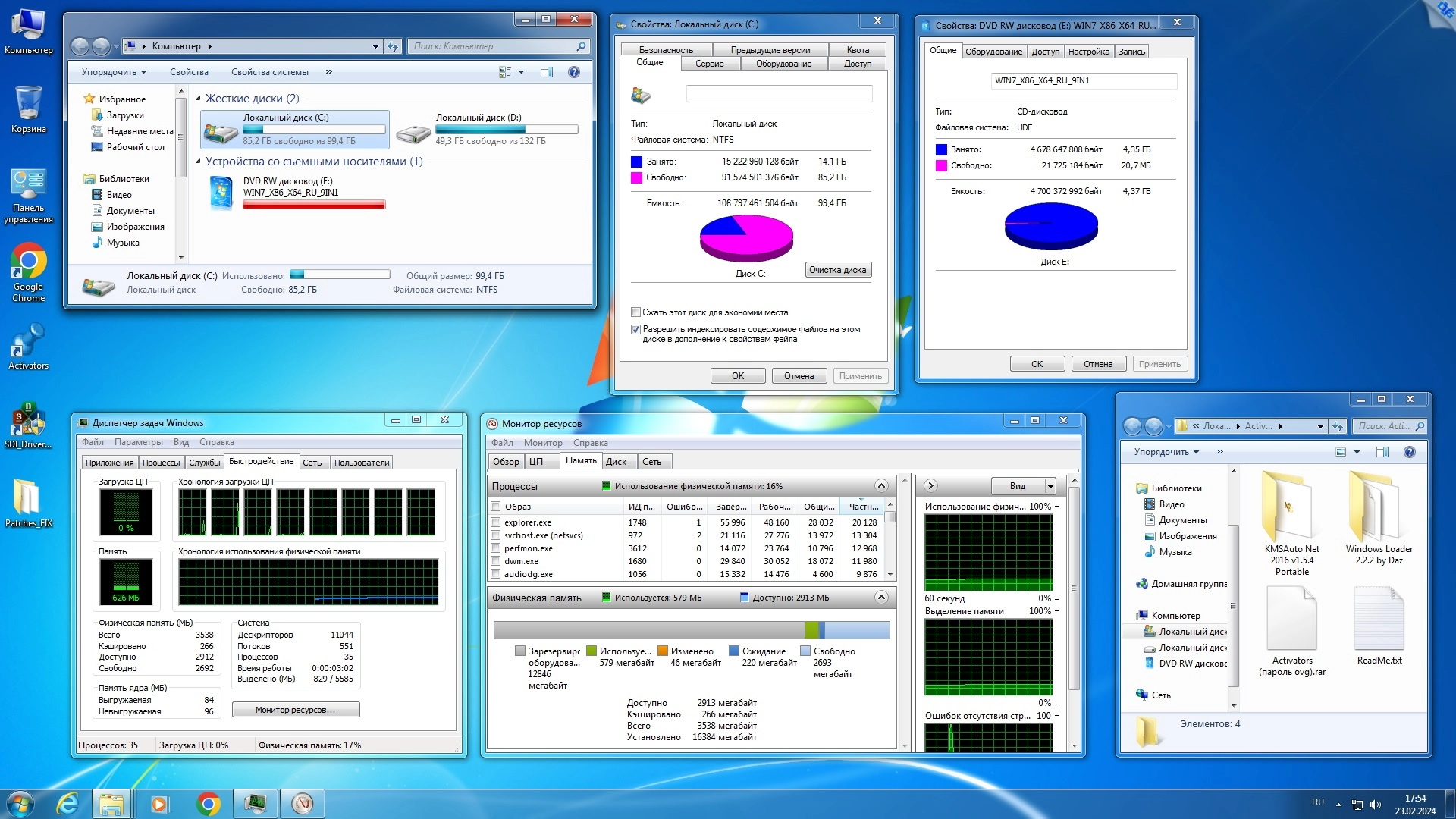Open Google Chrome desktop shortcut
The height and width of the screenshot is (819, 1456).
(x=28, y=263)
